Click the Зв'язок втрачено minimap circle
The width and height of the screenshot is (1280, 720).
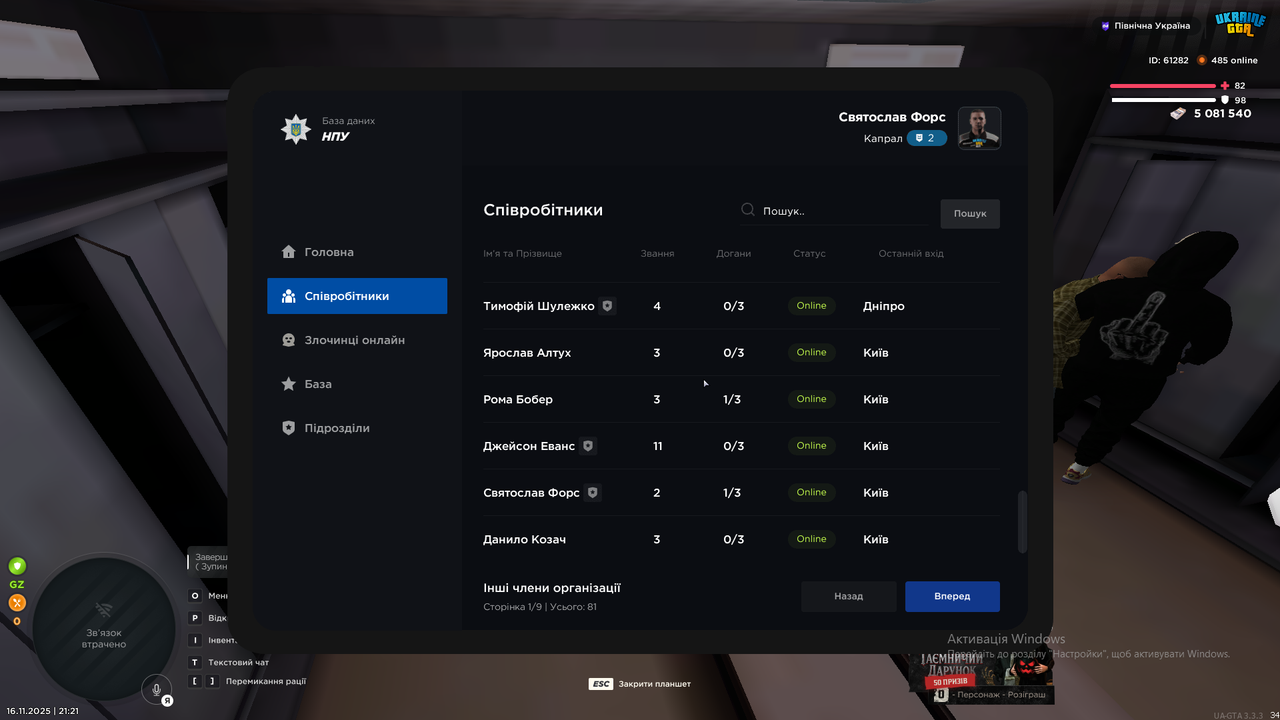[x=103, y=627]
